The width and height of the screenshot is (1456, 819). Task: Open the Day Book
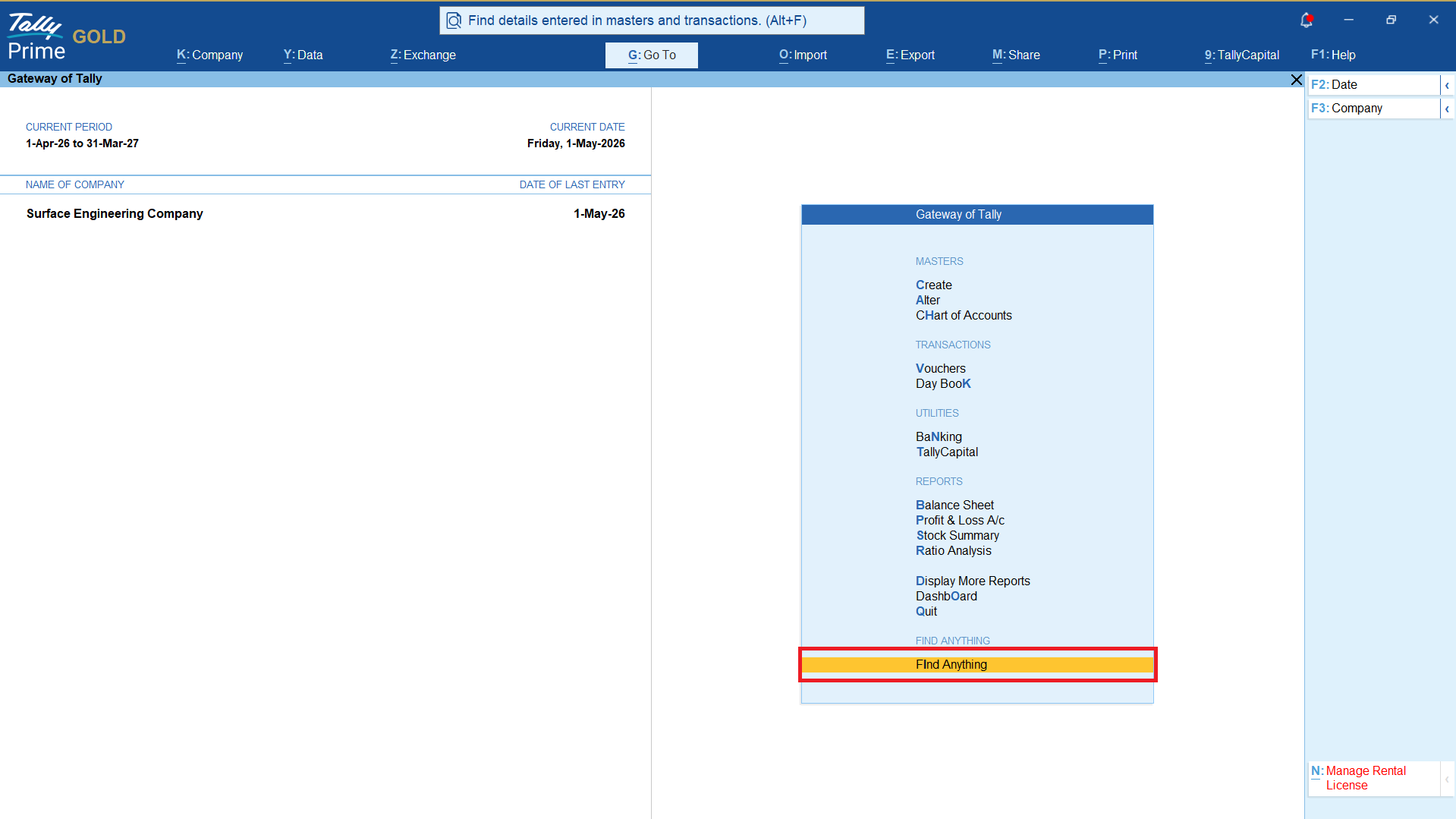point(943,384)
